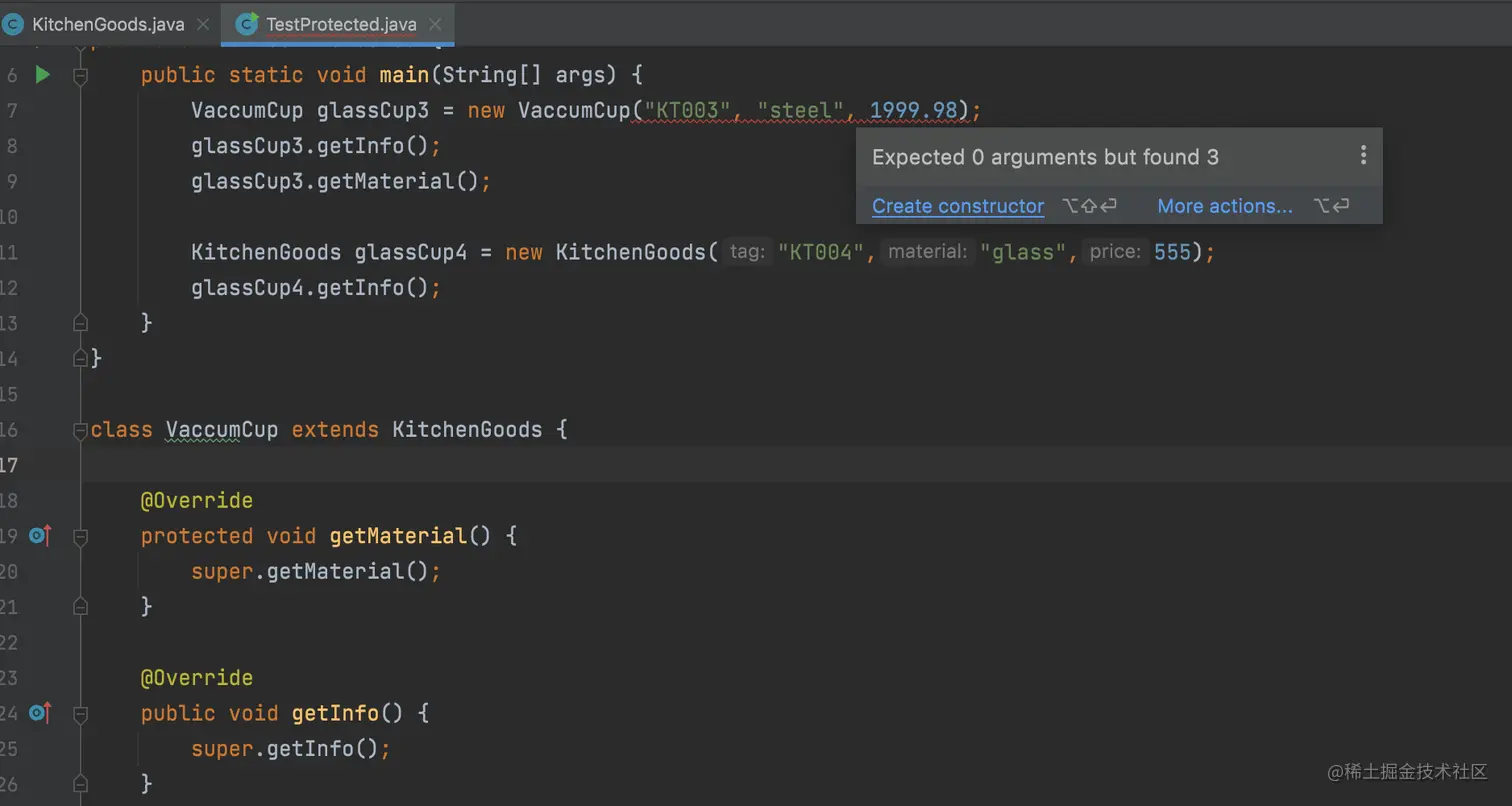This screenshot has height=806, width=1512.
Task: Collapse the VaccumCup class fold marker
Action: click(80, 430)
